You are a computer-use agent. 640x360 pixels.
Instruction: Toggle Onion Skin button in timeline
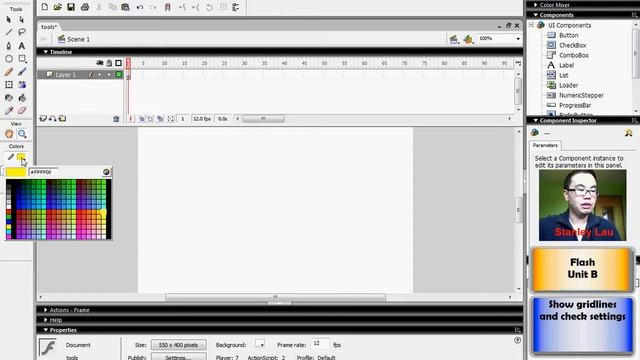click(142, 119)
